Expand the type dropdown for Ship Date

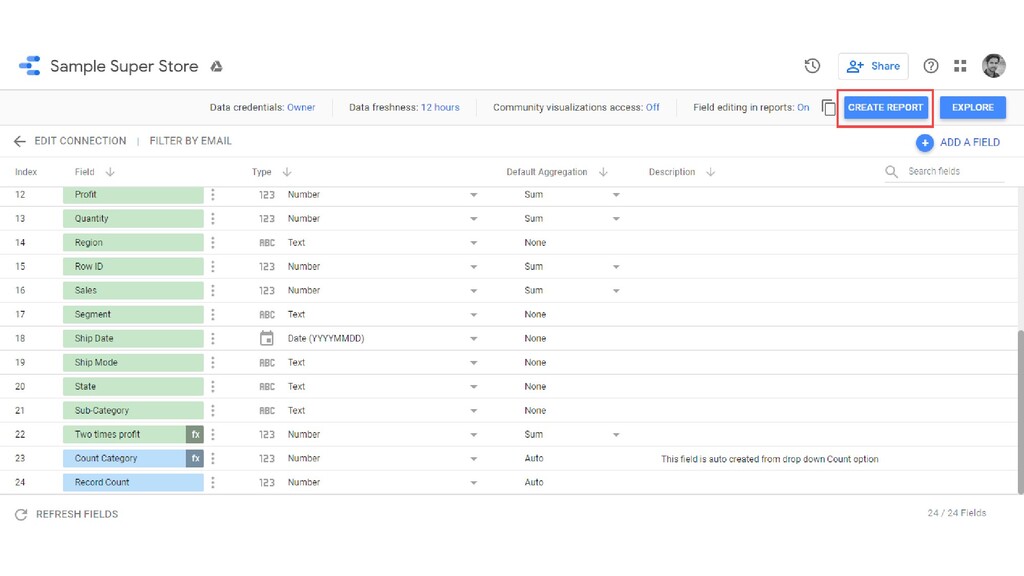point(474,339)
